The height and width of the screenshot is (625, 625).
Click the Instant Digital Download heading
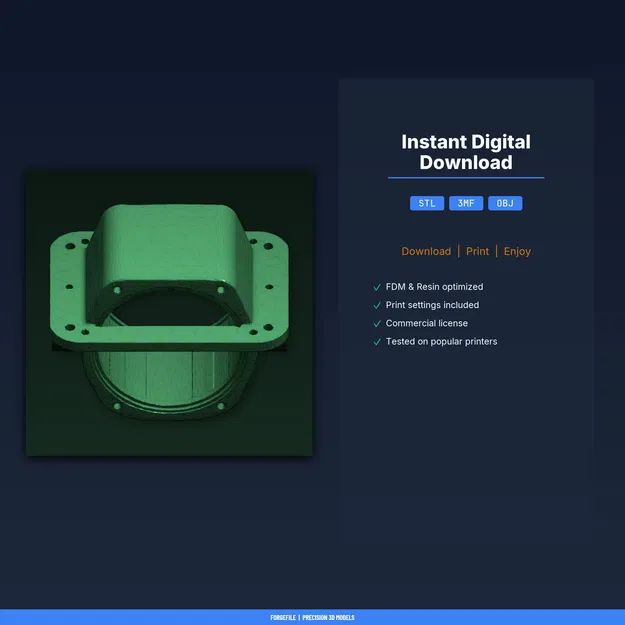[466, 152]
